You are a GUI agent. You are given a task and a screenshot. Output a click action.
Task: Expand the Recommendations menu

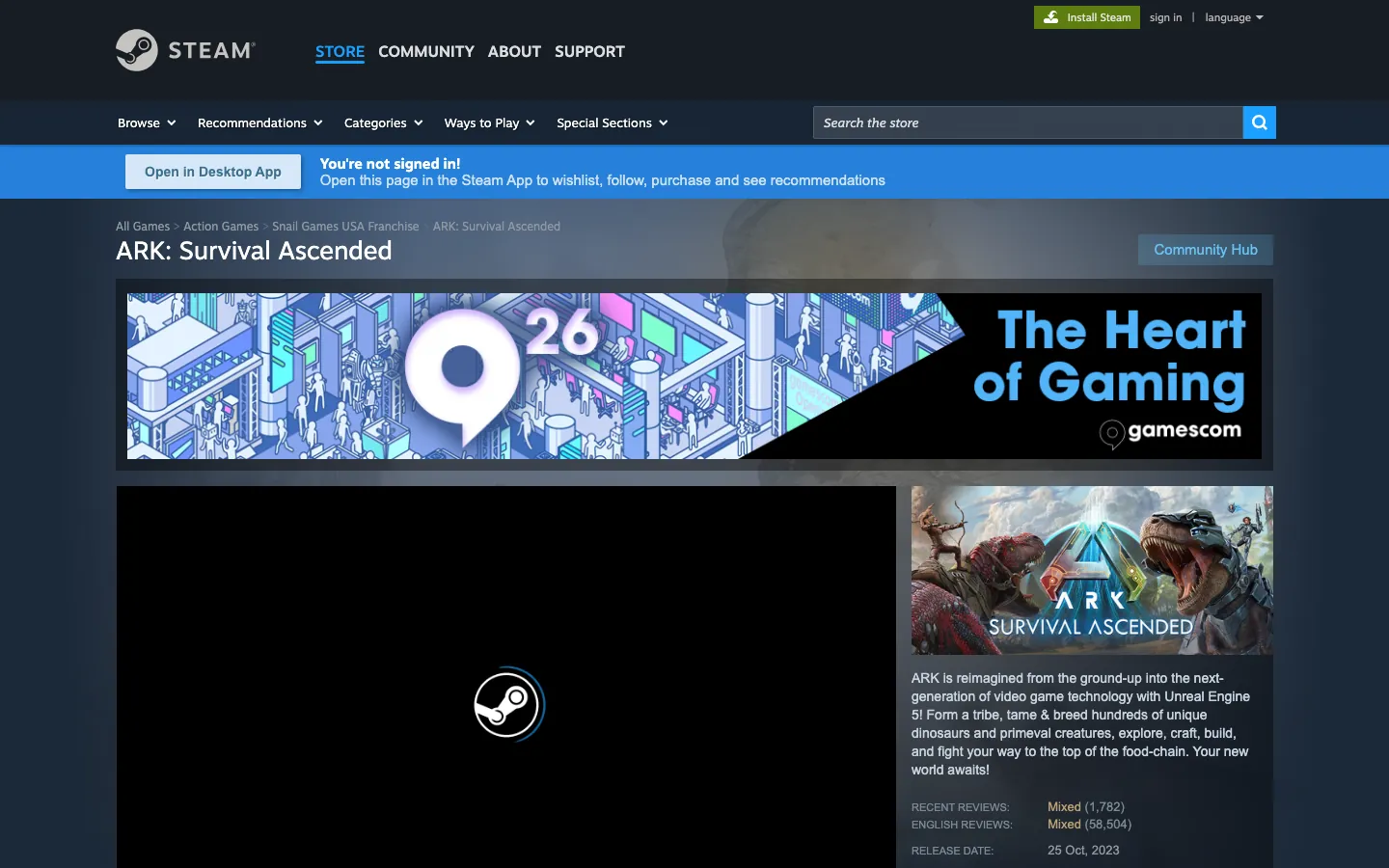click(x=259, y=122)
